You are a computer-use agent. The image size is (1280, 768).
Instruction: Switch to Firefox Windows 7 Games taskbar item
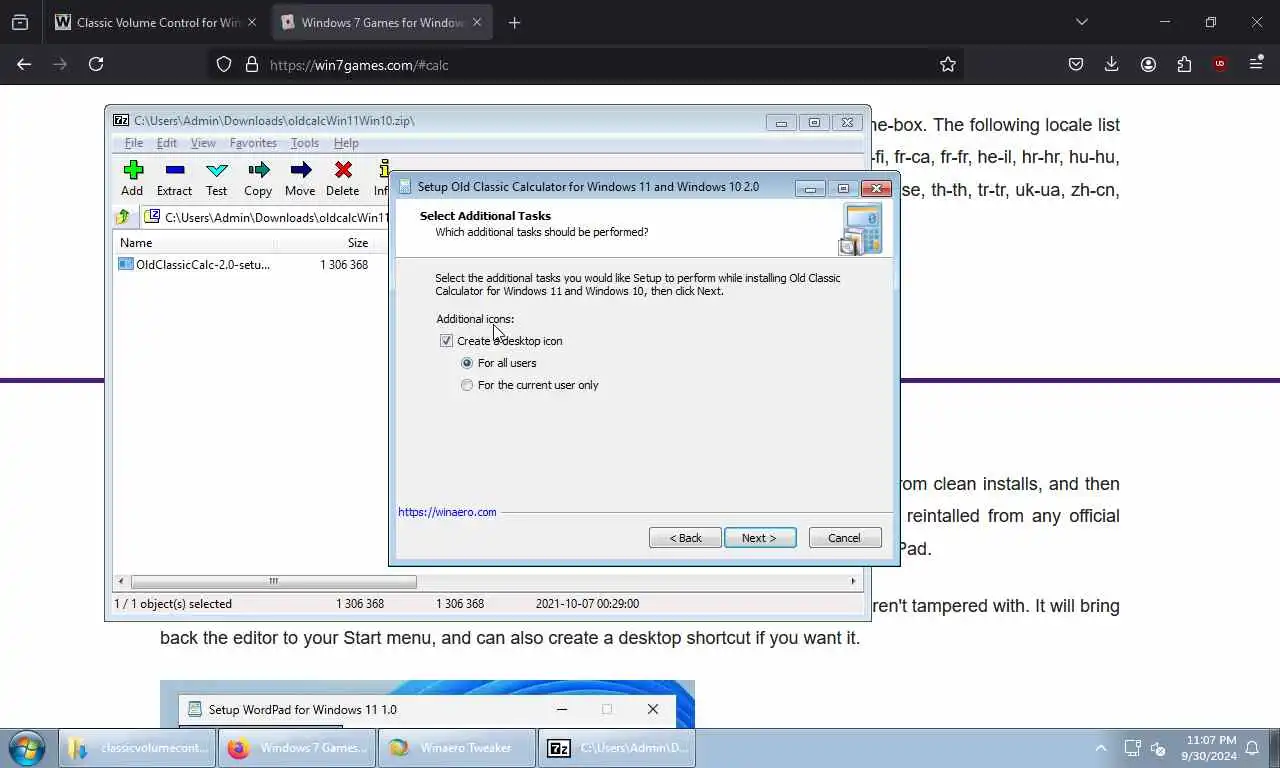(297, 748)
